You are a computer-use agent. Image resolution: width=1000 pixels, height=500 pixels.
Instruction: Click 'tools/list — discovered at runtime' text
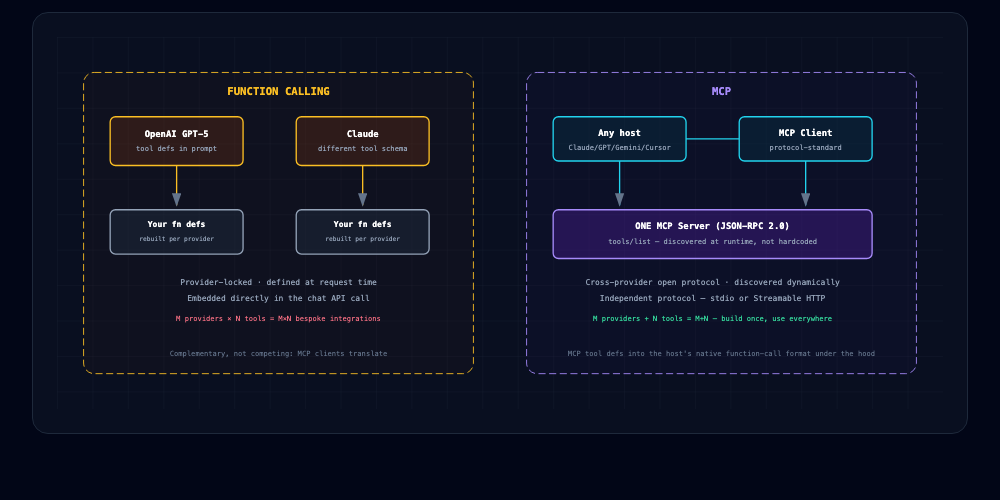point(712,242)
